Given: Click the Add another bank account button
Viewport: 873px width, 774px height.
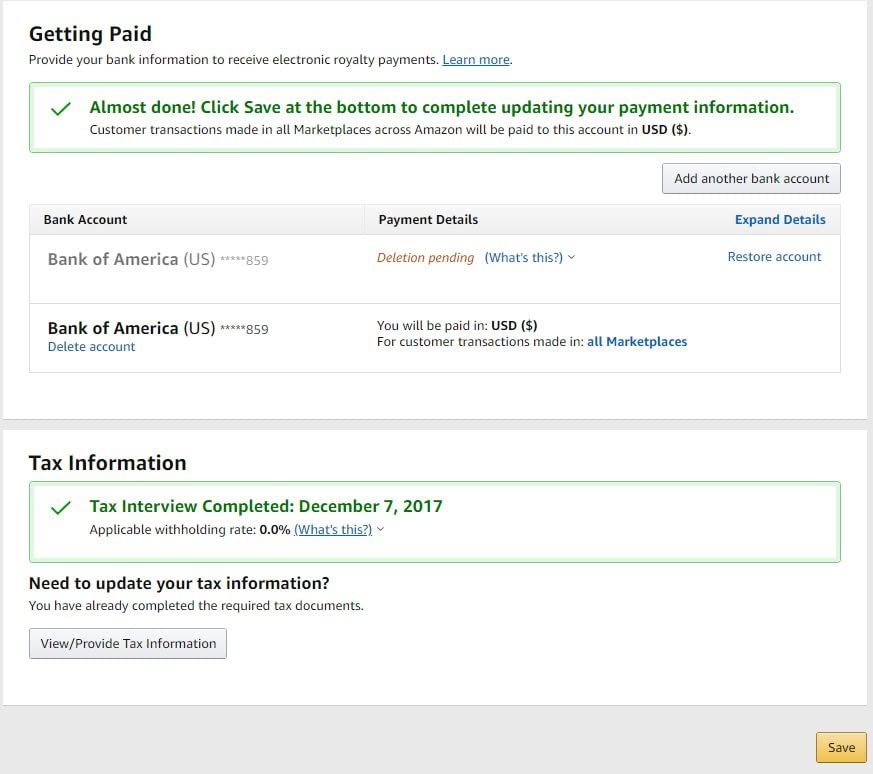Looking at the screenshot, I should pyautogui.click(x=751, y=179).
